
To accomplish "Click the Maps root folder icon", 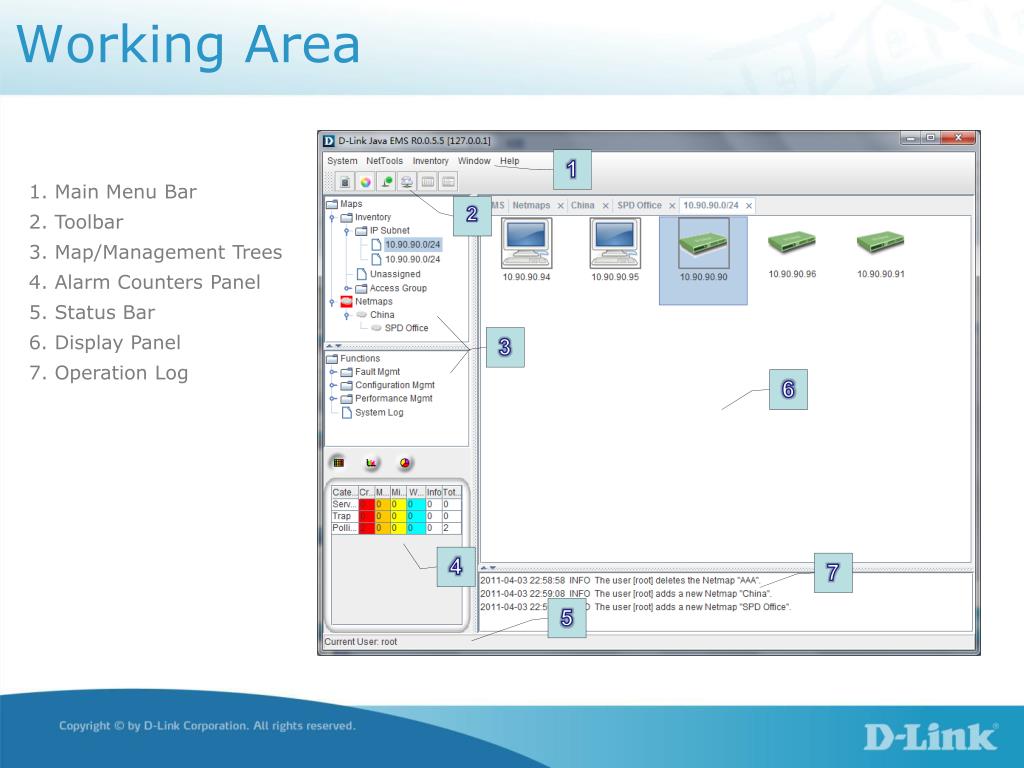I will (x=332, y=204).
